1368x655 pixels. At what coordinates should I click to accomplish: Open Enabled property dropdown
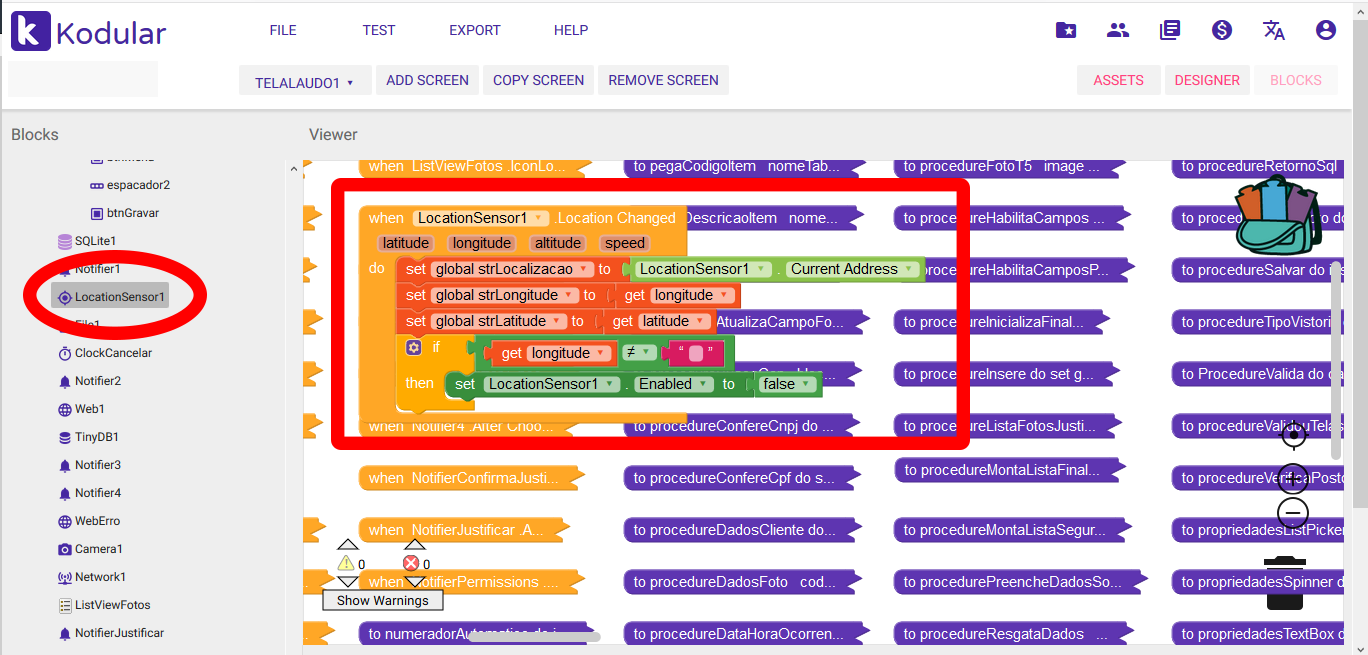[x=674, y=384]
